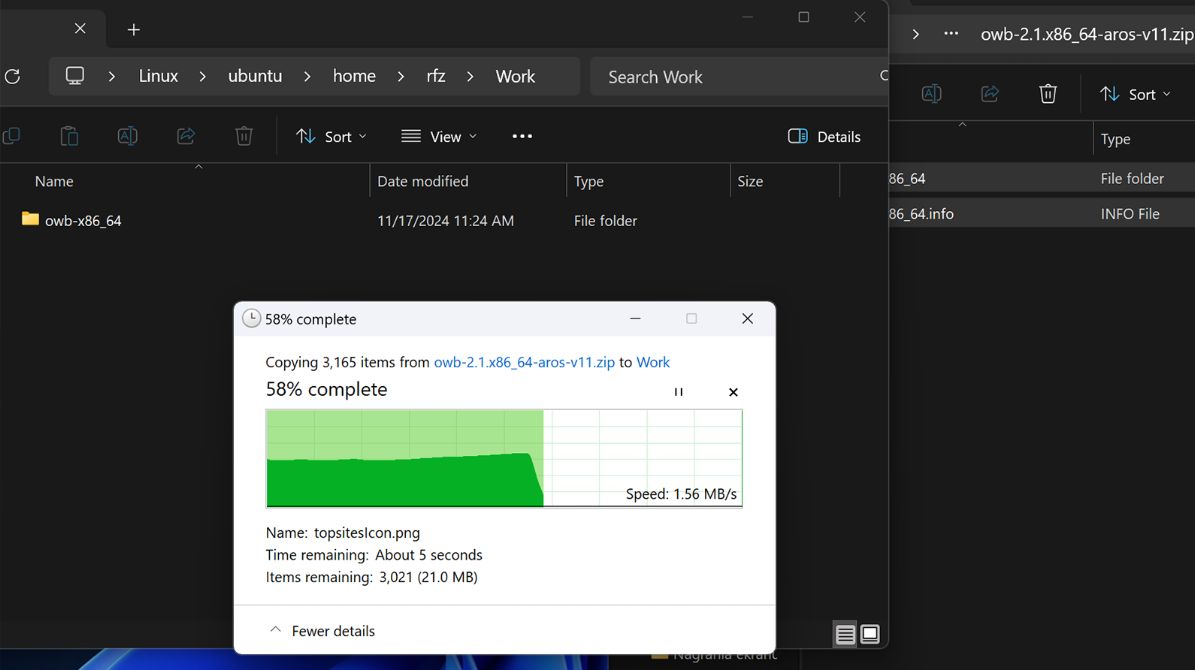Click the Copy icon in Work window toolbar

pyautogui.click(x=11, y=136)
